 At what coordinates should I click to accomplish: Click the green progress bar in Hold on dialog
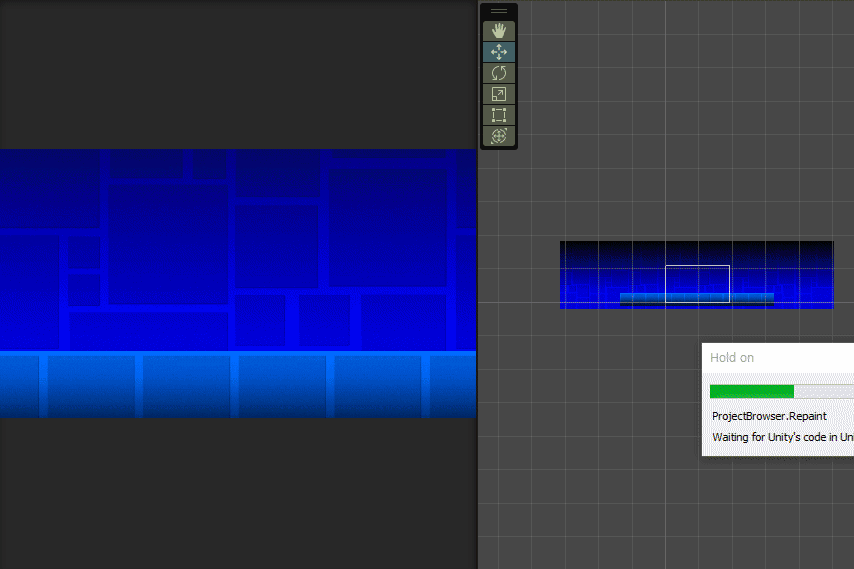[x=752, y=391]
